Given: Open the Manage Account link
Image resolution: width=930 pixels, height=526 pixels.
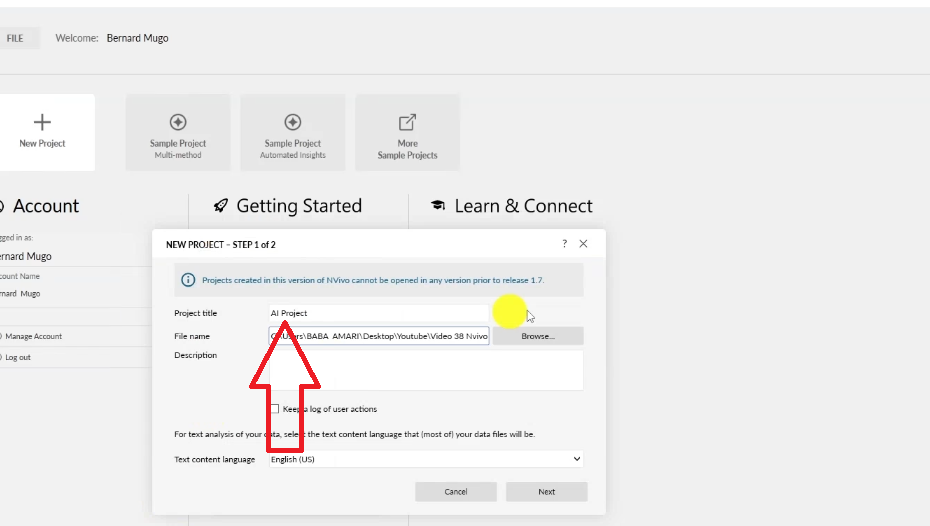Looking at the screenshot, I should point(34,336).
